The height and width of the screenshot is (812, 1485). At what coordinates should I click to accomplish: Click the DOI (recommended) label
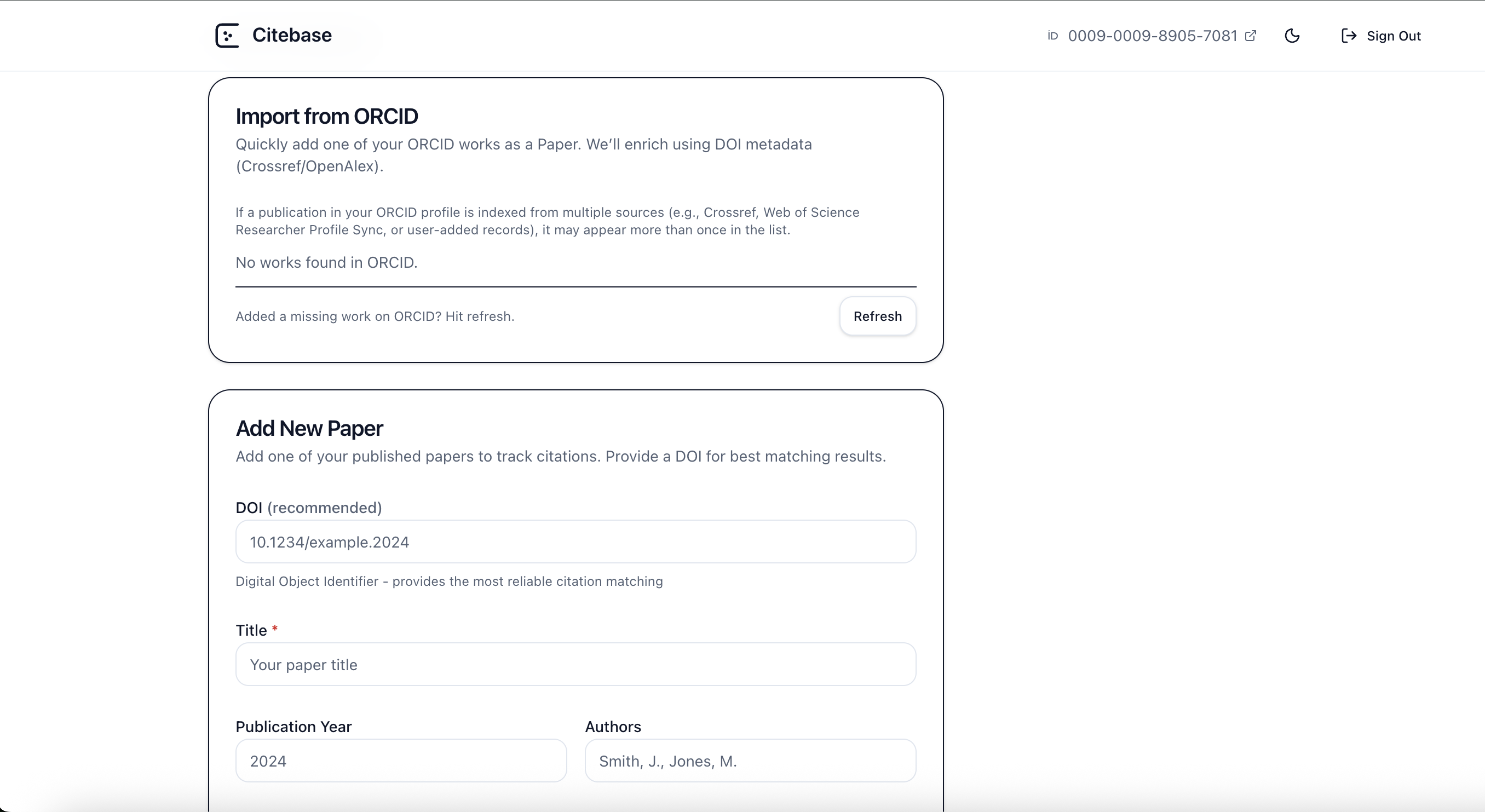coord(308,508)
